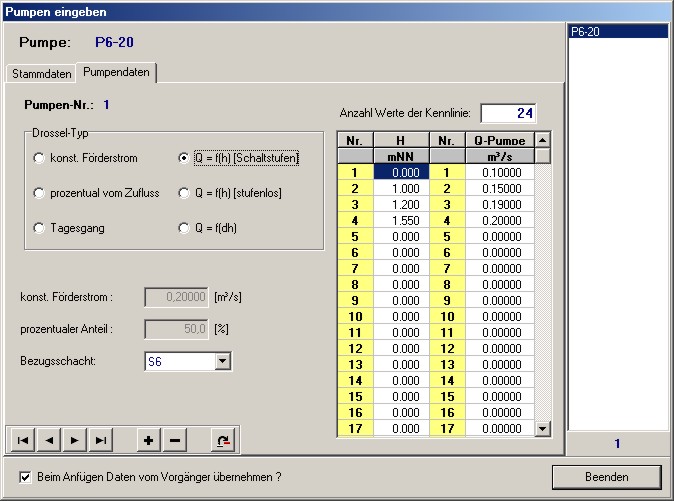Delete pump with minus button
Screen dimensions: 674x501
175,440
